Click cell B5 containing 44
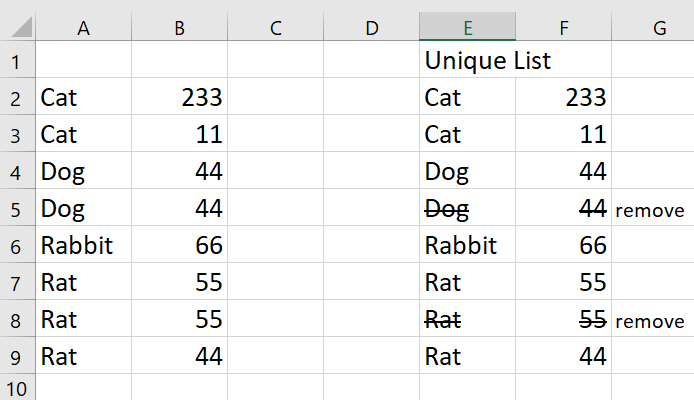Image resolution: width=694 pixels, height=400 pixels. [180, 208]
